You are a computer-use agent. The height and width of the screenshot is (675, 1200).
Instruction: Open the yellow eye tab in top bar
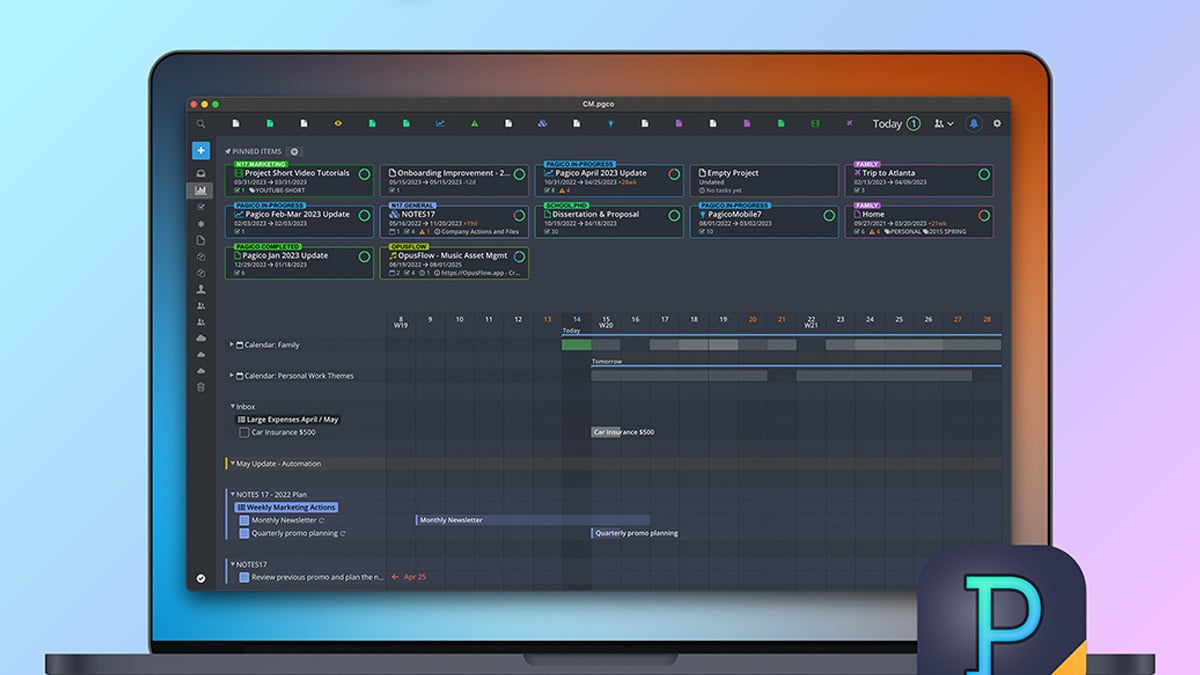coord(338,123)
